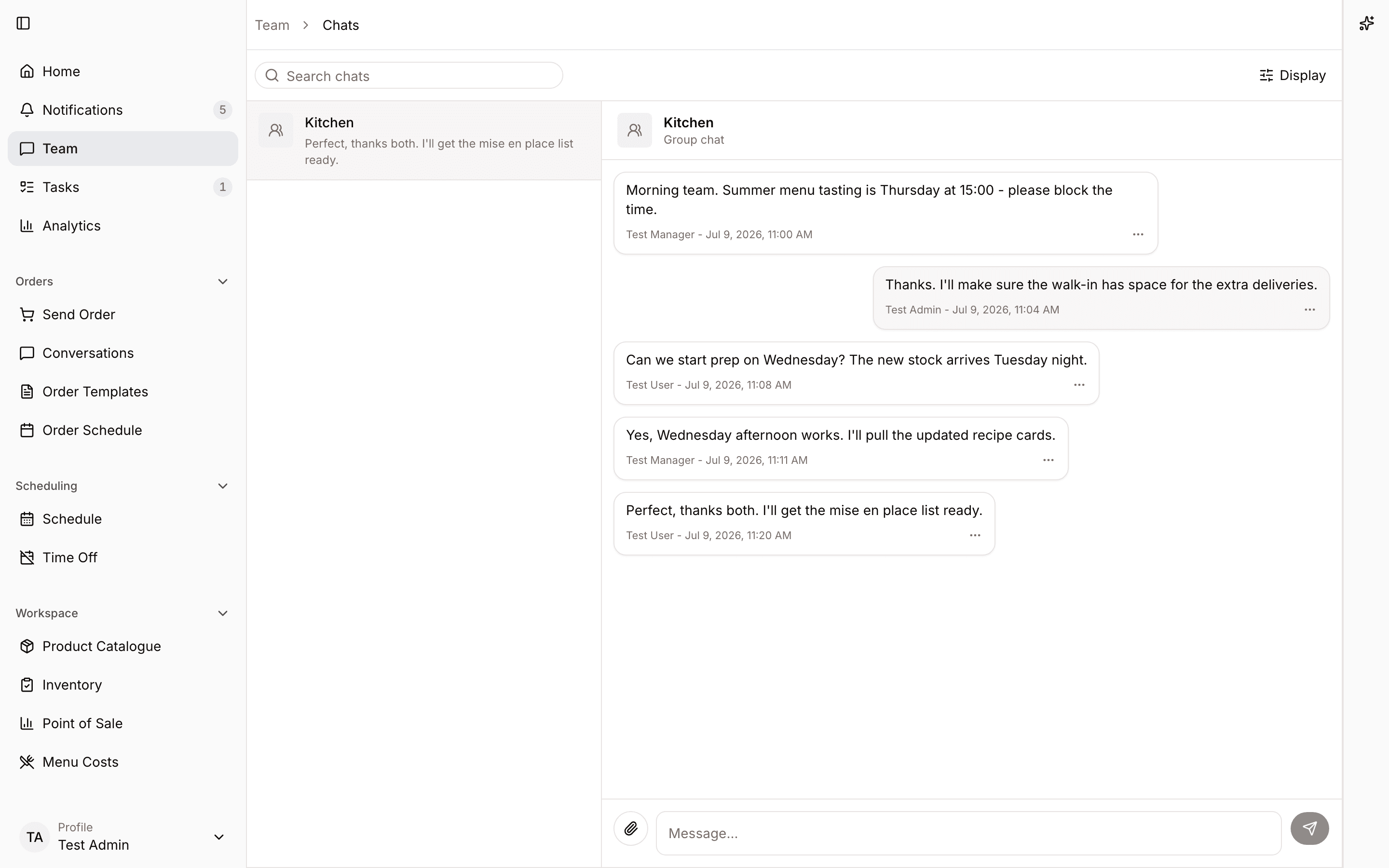1389x868 pixels.
Task: Collapse the Orders section
Action: pos(223,281)
